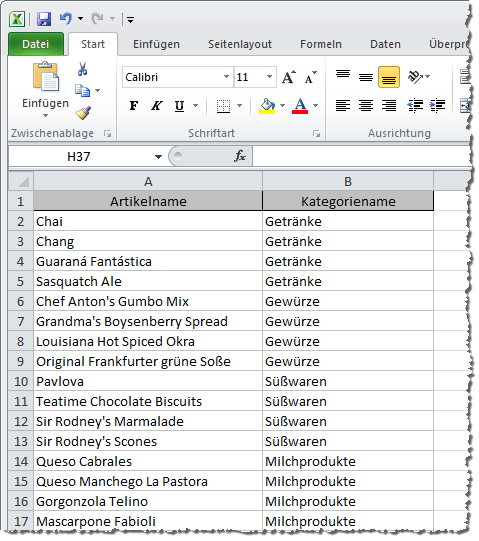Switch to the Formeln tab
Screen dimensions: 479x541
point(321,44)
